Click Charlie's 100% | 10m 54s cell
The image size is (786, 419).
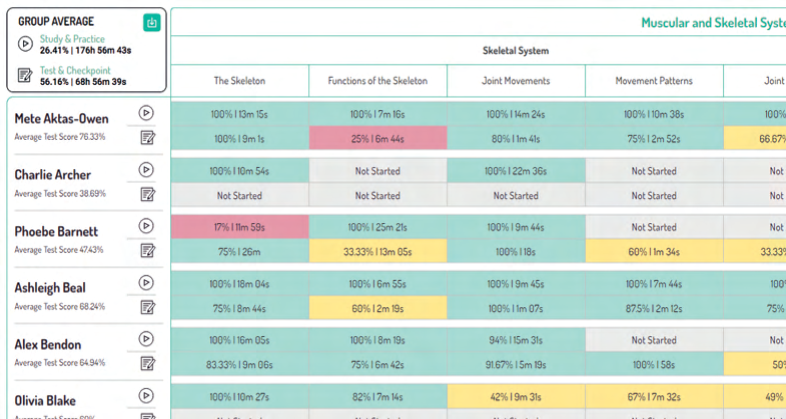click(x=240, y=171)
